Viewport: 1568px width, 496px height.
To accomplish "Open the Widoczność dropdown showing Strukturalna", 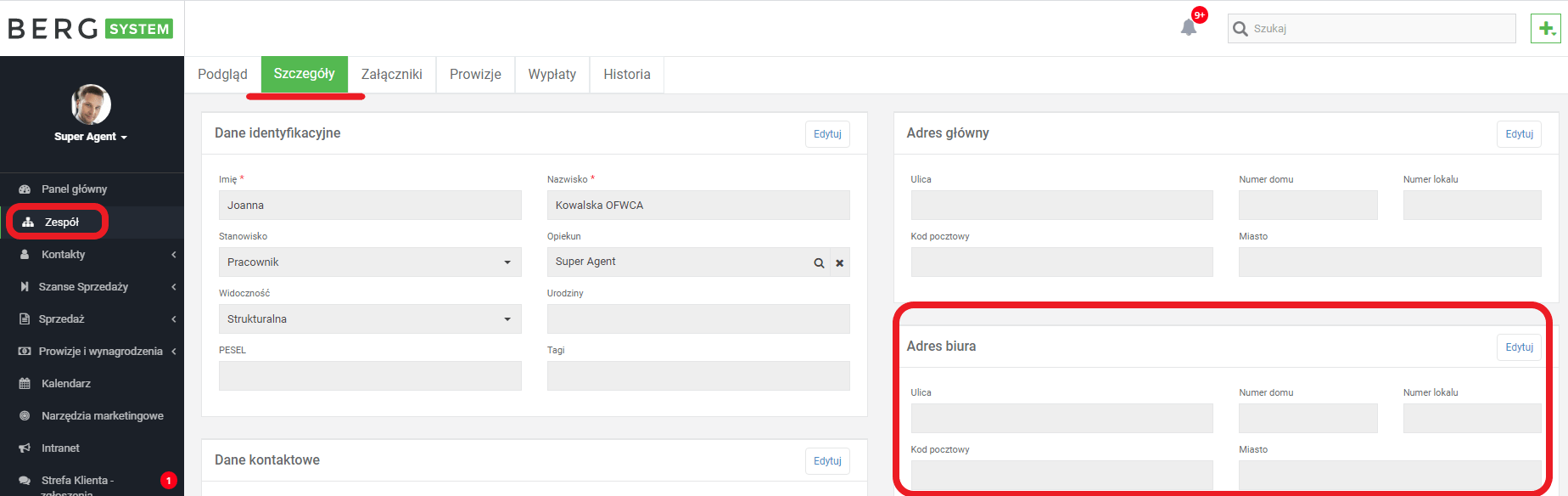I will (370, 318).
